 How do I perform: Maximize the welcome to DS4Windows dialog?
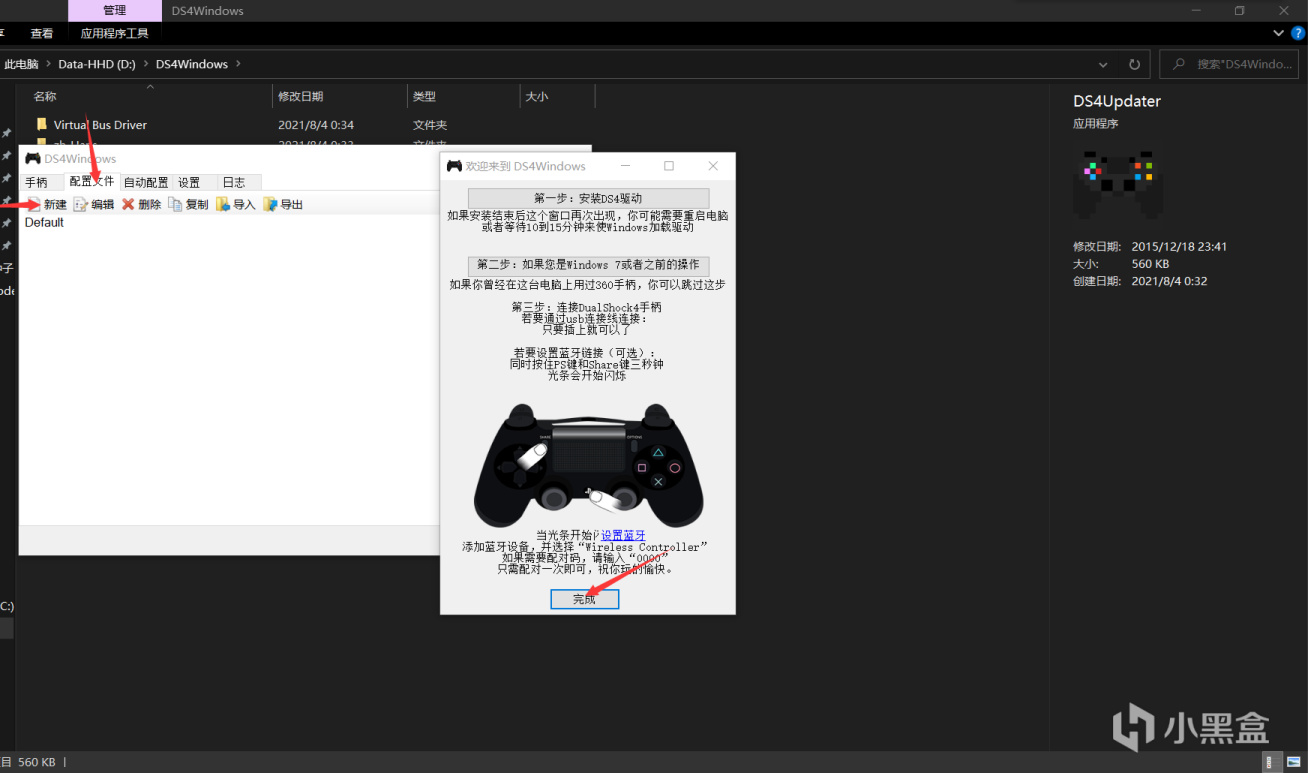(x=669, y=166)
